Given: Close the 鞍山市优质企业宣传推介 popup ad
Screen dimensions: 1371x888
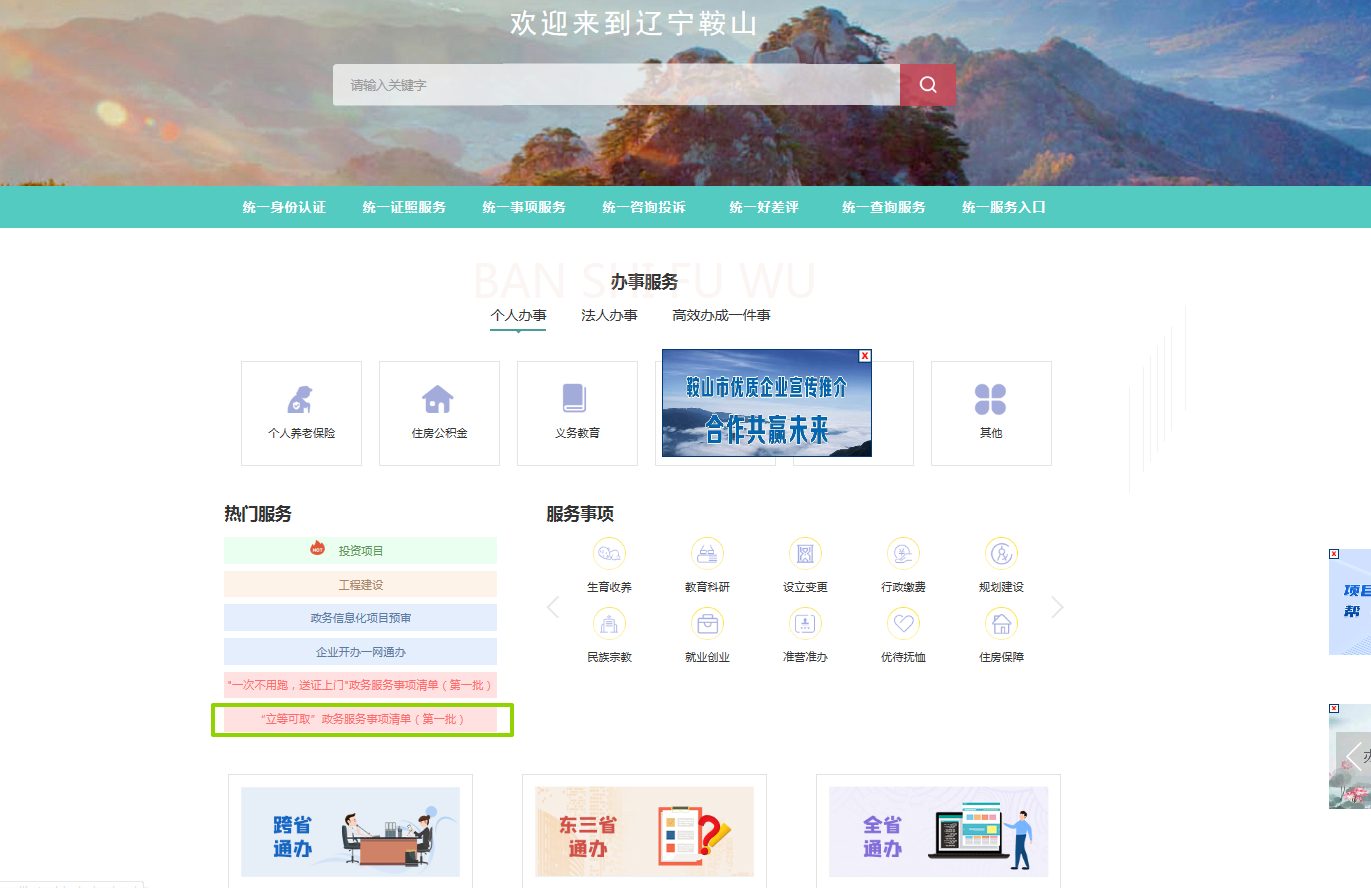Looking at the screenshot, I should (865, 355).
